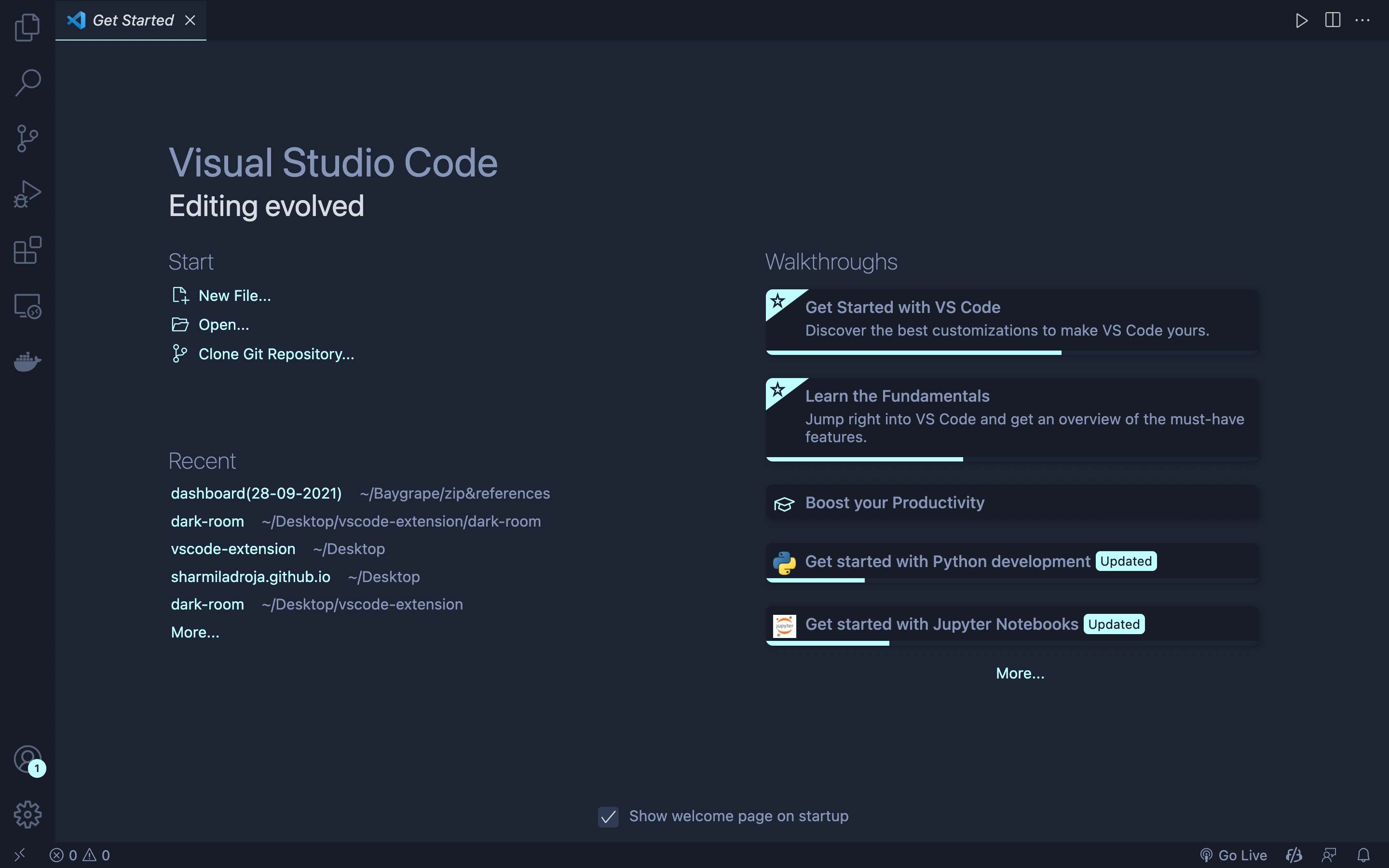Open recent dark-room in vscode-extension/dark-room
This screenshot has width=1389, height=868.
pyautogui.click(x=207, y=521)
